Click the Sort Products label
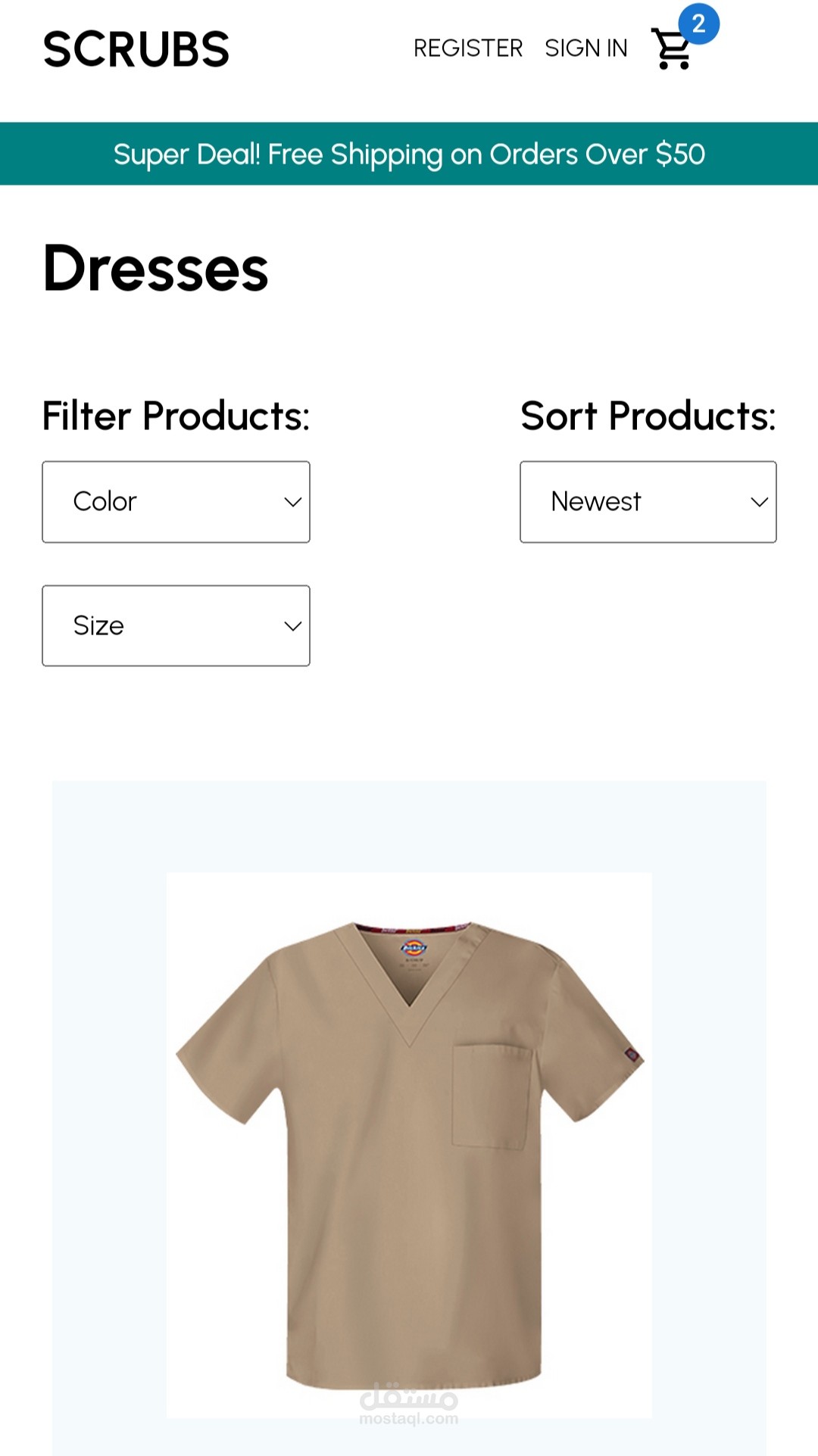Viewport: 818px width, 1456px height. [x=648, y=416]
